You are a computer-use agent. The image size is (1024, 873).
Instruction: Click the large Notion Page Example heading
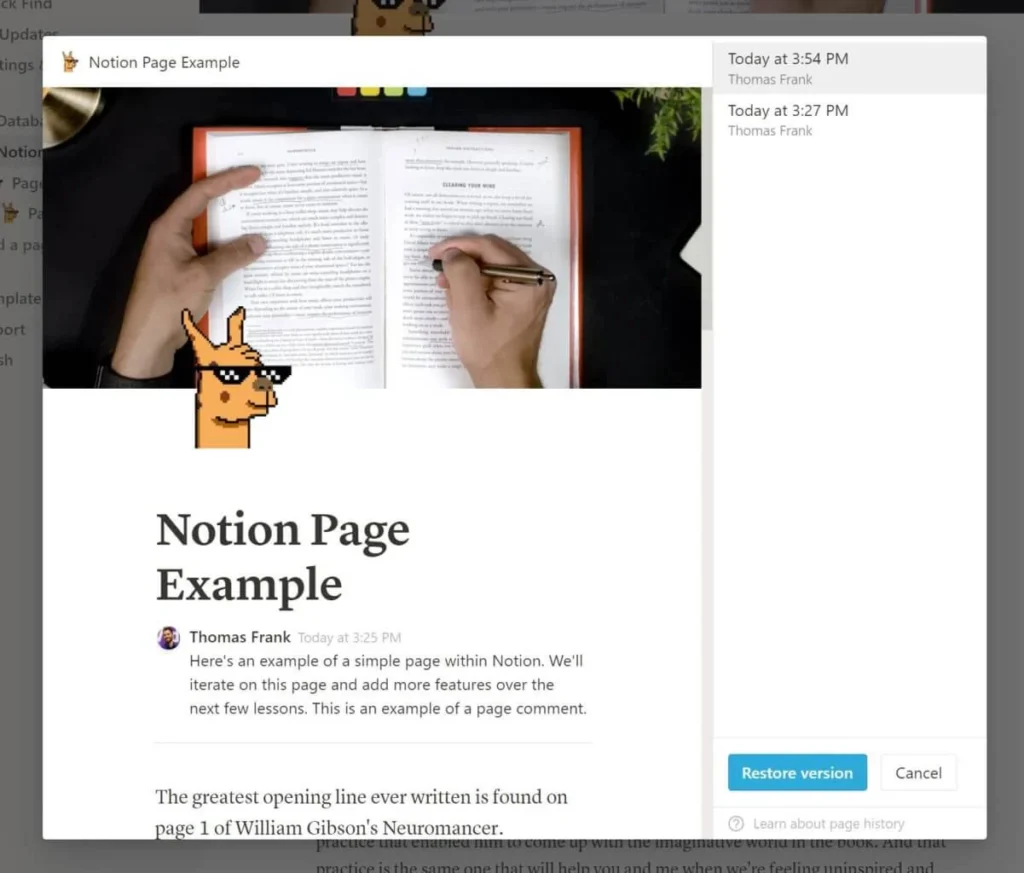[x=282, y=556]
